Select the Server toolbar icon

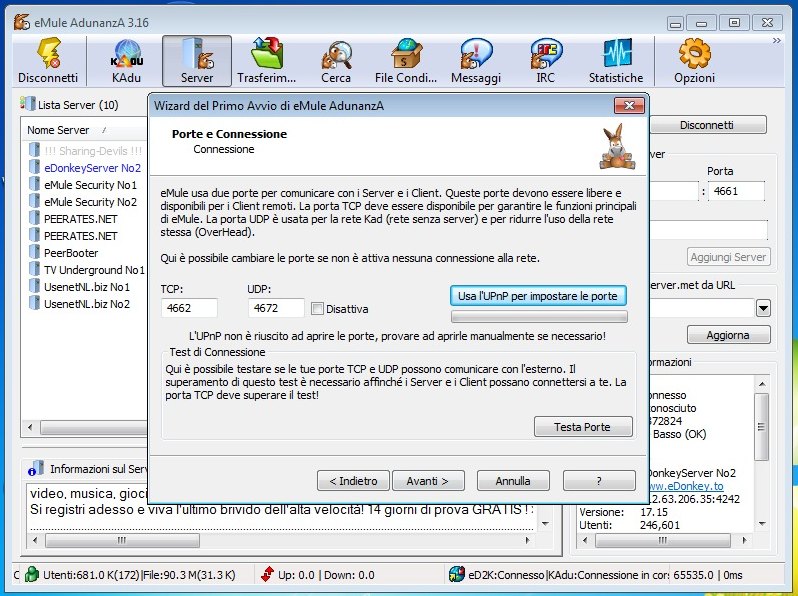[197, 61]
